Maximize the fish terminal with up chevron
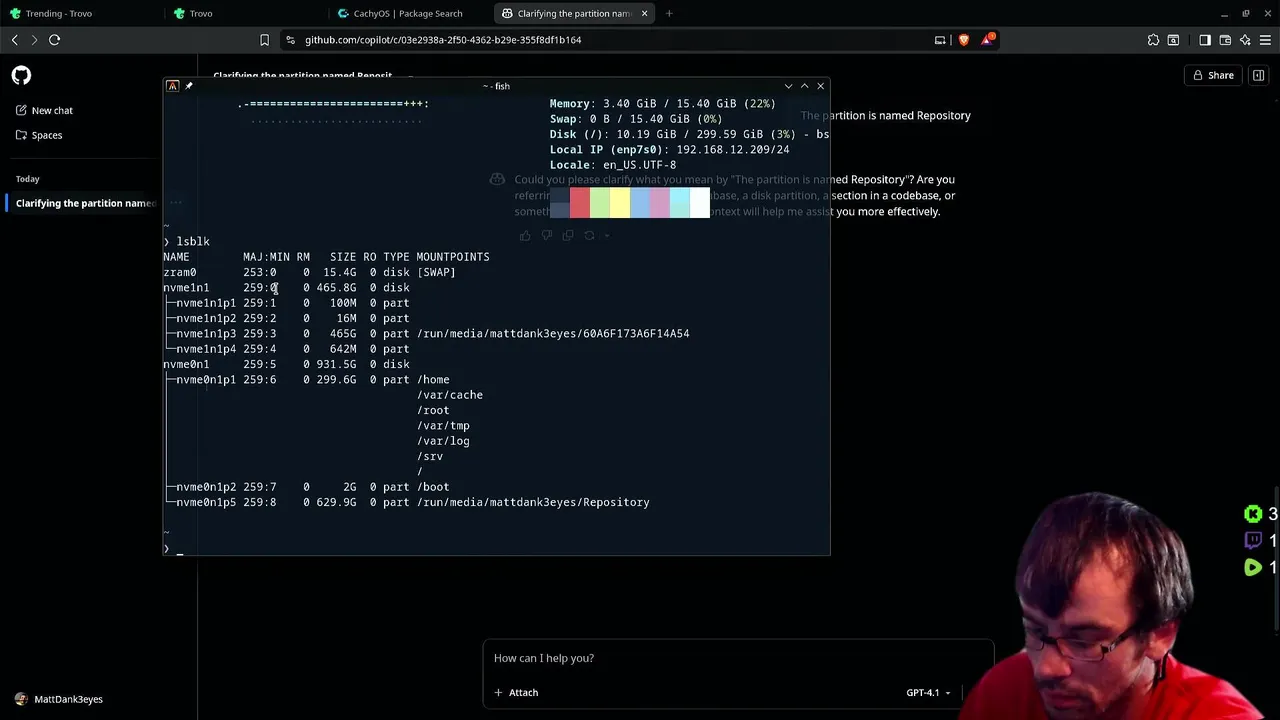This screenshot has width=1280, height=720. pos(804,86)
